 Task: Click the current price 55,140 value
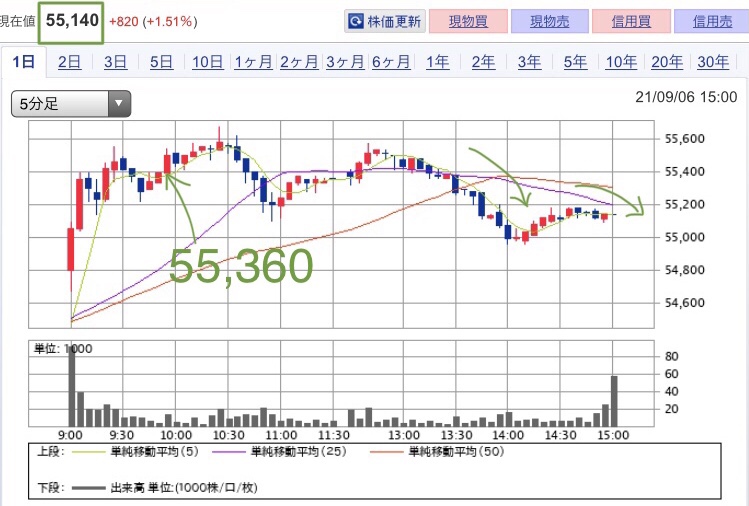point(72,21)
